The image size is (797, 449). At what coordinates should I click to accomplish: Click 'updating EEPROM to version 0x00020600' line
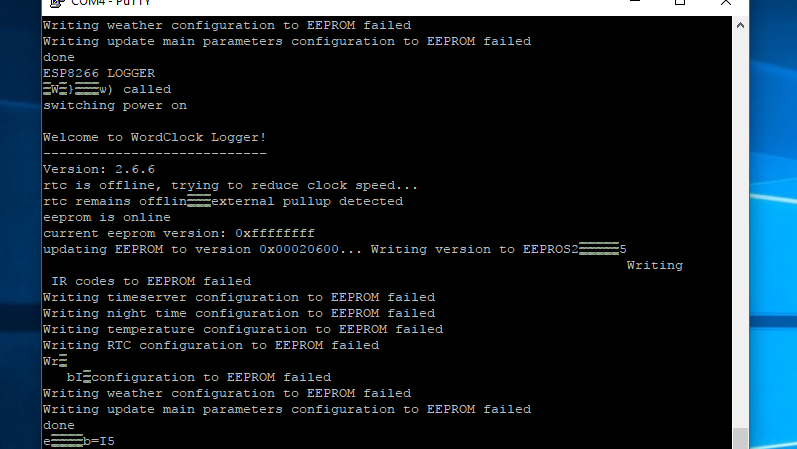click(x=202, y=249)
